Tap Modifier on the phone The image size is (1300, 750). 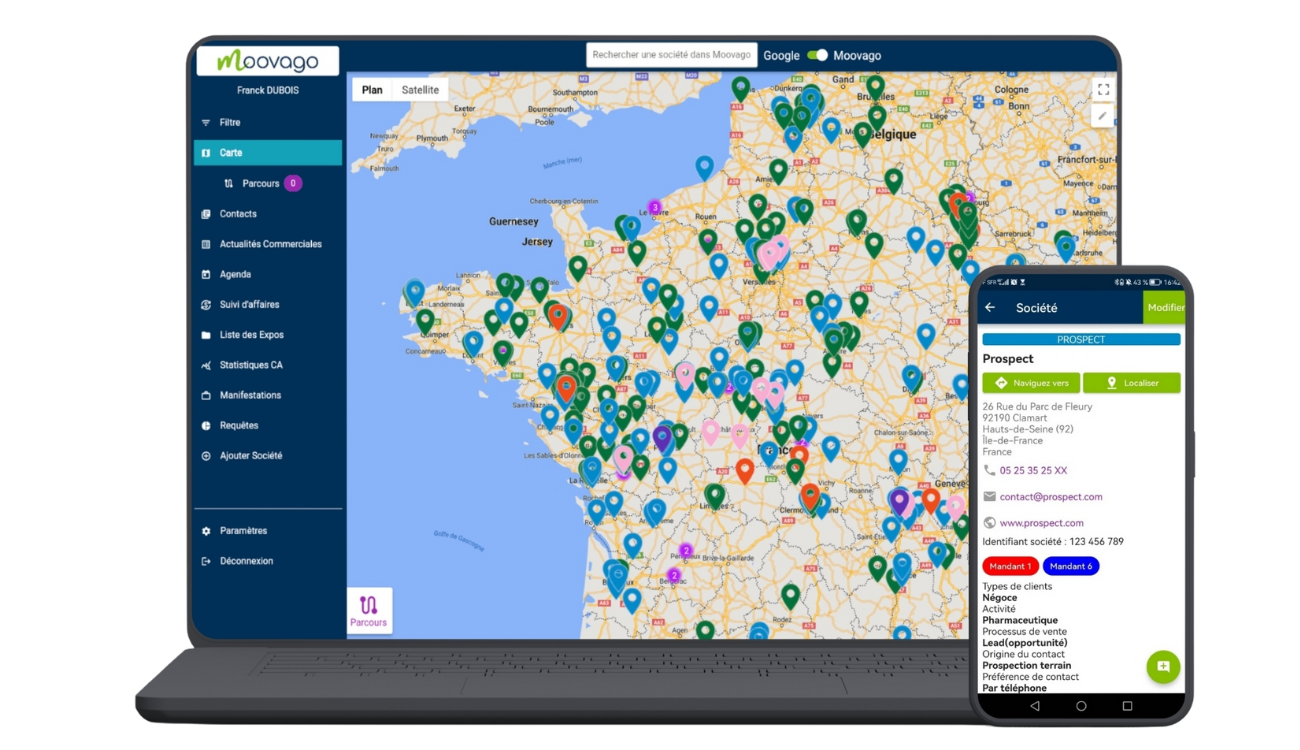point(1165,308)
